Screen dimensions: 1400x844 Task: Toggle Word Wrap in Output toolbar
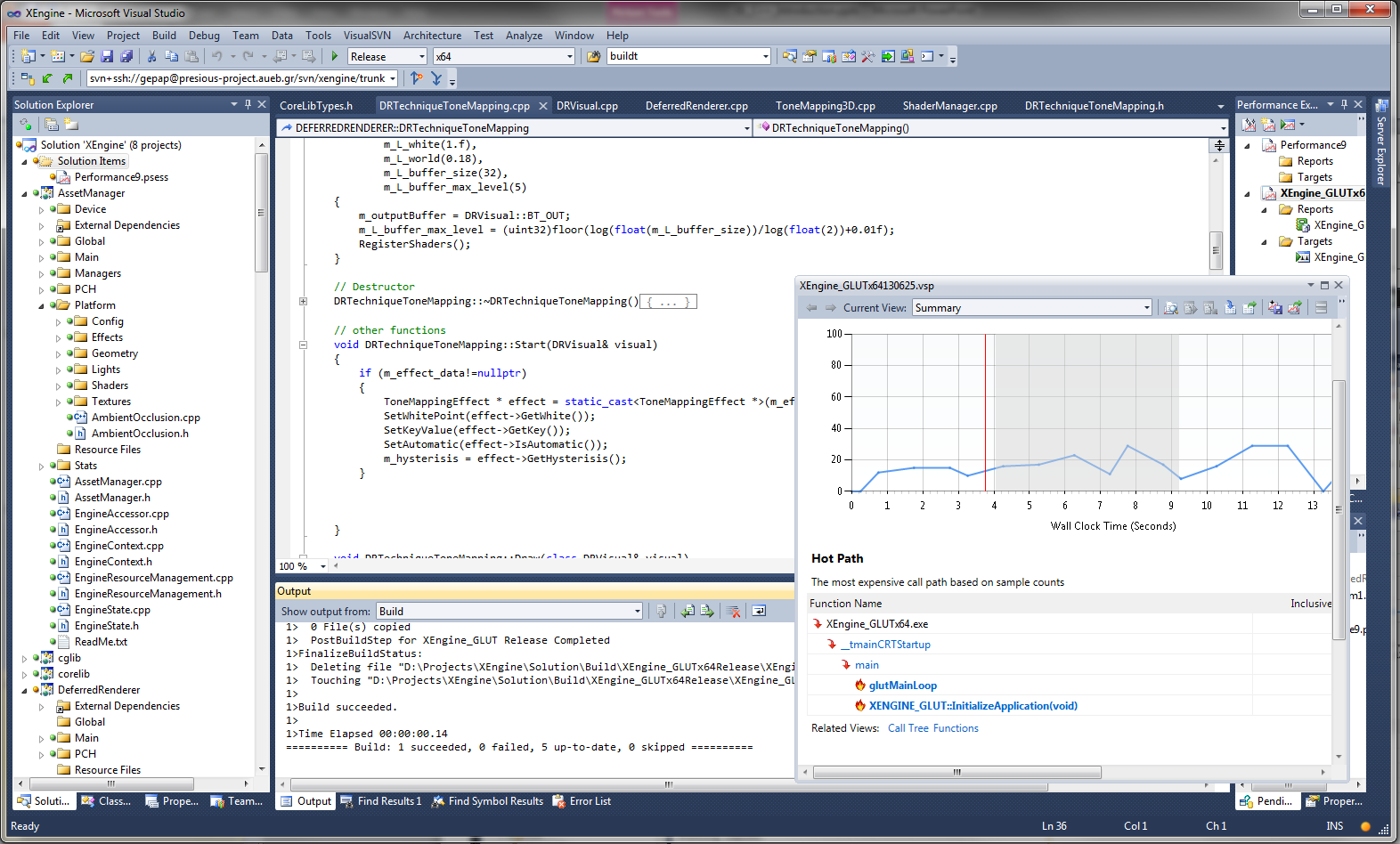coord(759,611)
